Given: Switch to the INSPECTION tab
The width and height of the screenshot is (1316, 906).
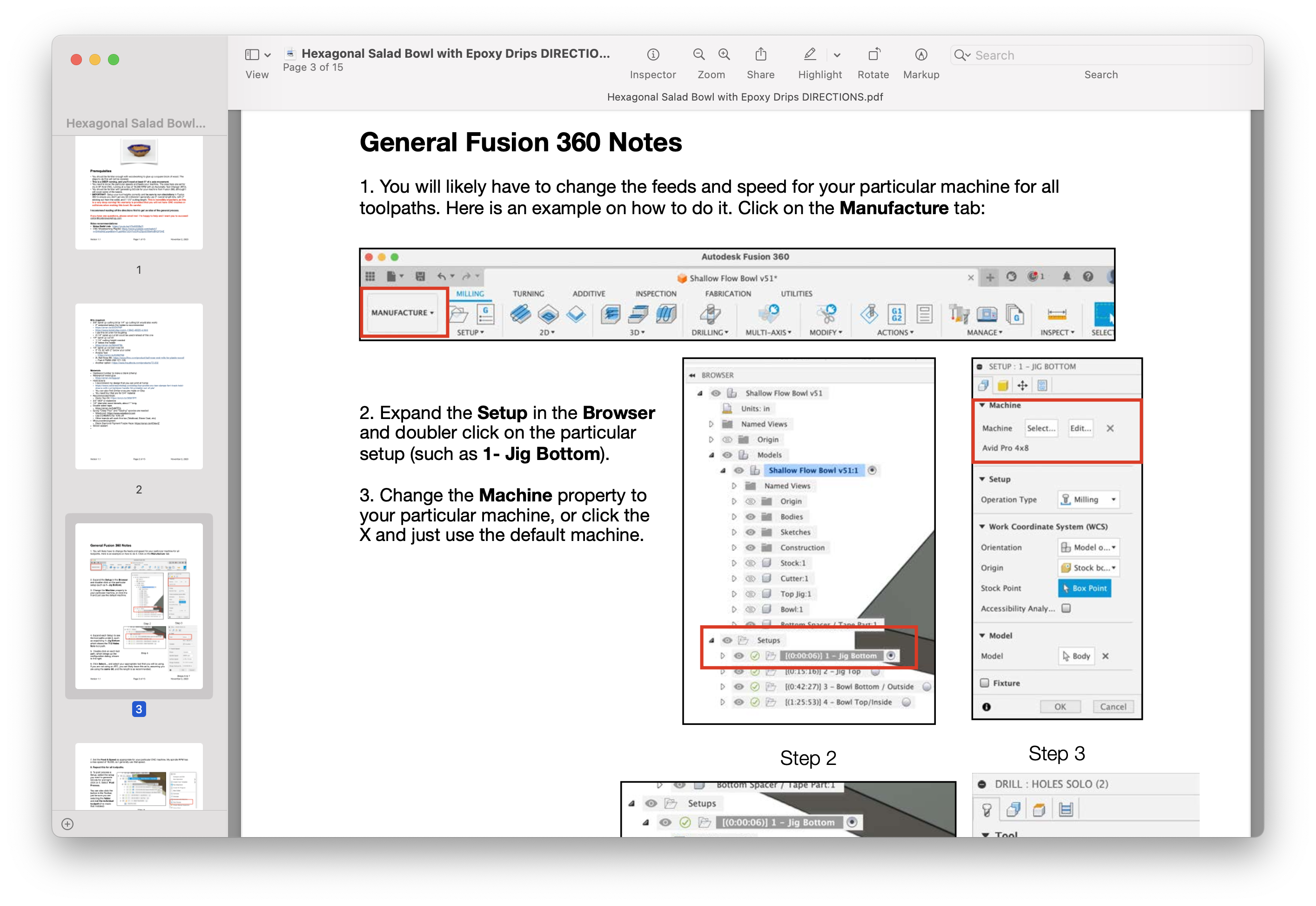Looking at the screenshot, I should pyautogui.click(x=656, y=294).
